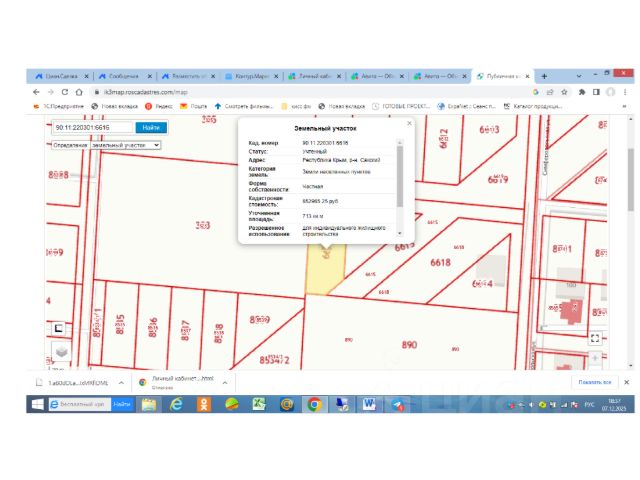640x480 pixels.
Task: Open the Каталог продукции bookmark
Action: tap(533, 106)
